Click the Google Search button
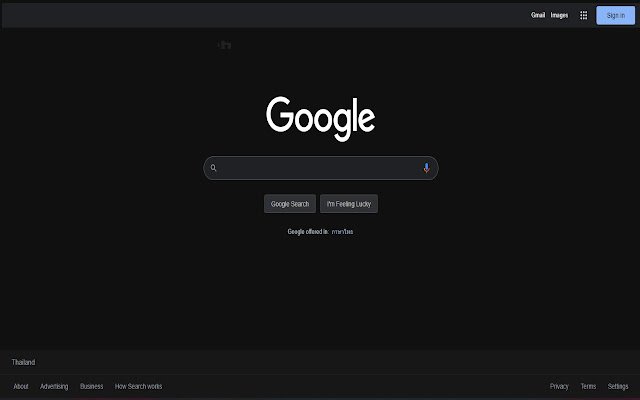Viewport: 640px width, 400px height. [x=290, y=204]
